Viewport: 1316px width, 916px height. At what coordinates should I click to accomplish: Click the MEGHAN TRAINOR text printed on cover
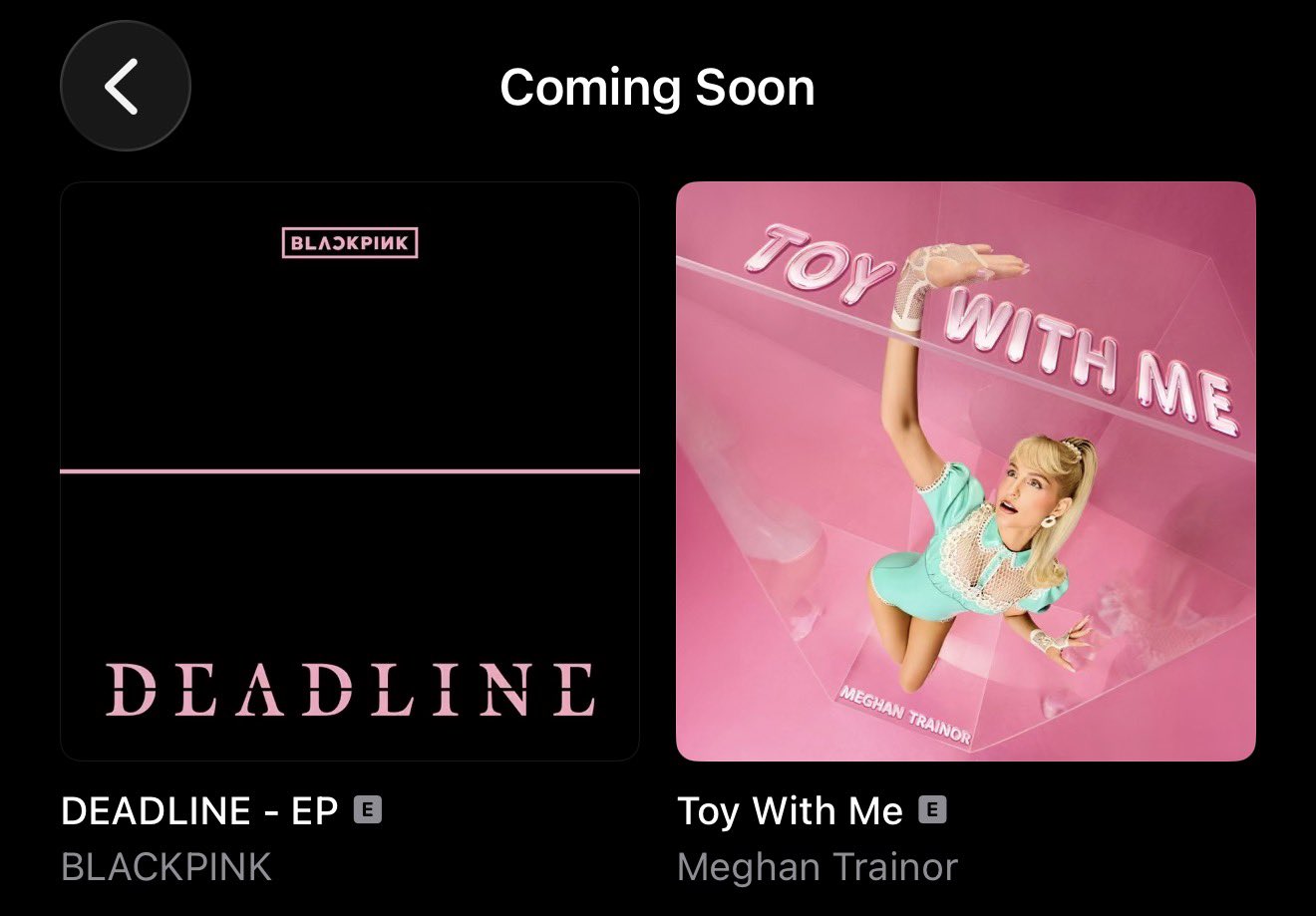905,713
